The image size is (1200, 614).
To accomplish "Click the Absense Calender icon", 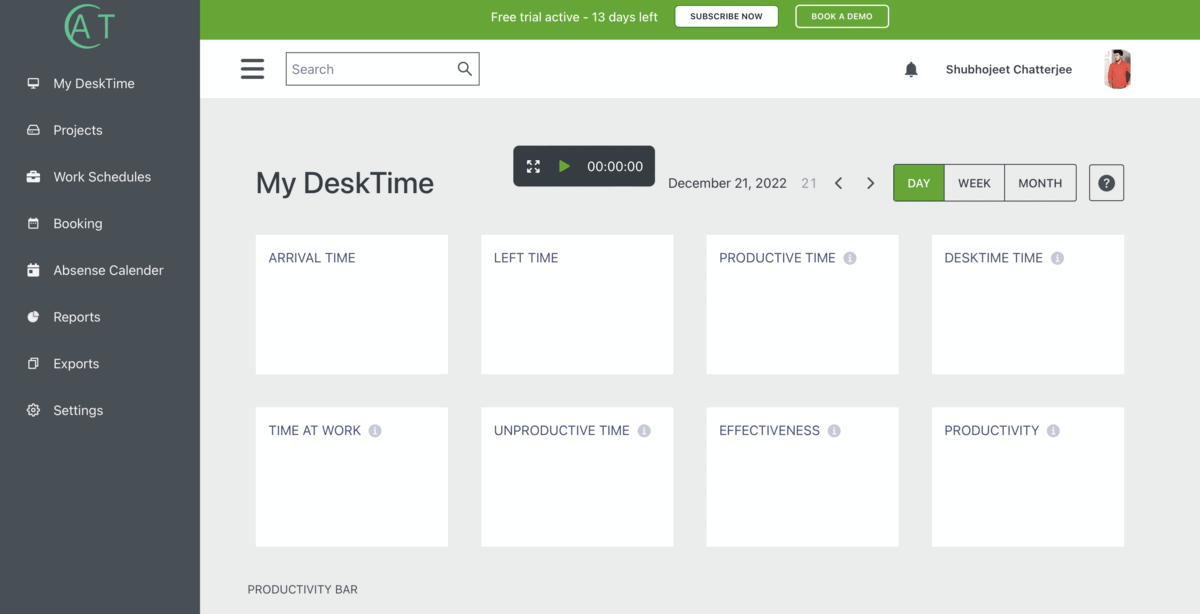I will (x=33, y=270).
